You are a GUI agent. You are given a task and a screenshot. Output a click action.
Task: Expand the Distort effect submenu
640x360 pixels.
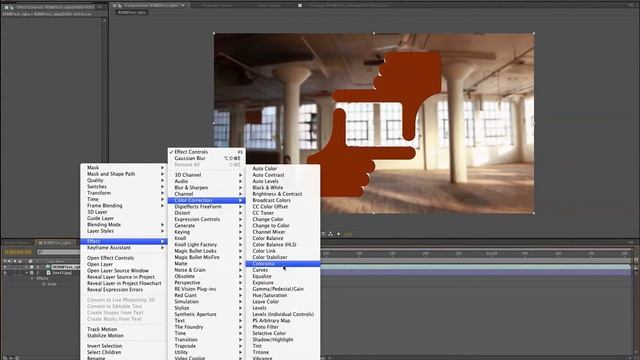click(207, 213)
